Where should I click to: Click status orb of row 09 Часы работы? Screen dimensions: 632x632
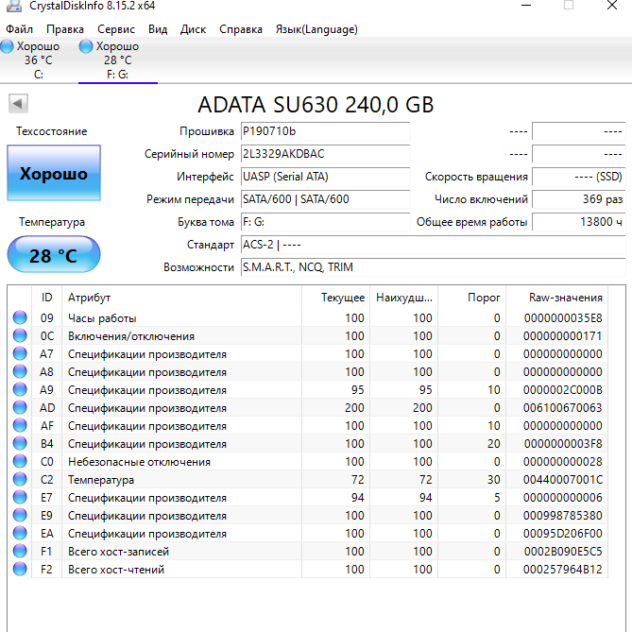20,318
